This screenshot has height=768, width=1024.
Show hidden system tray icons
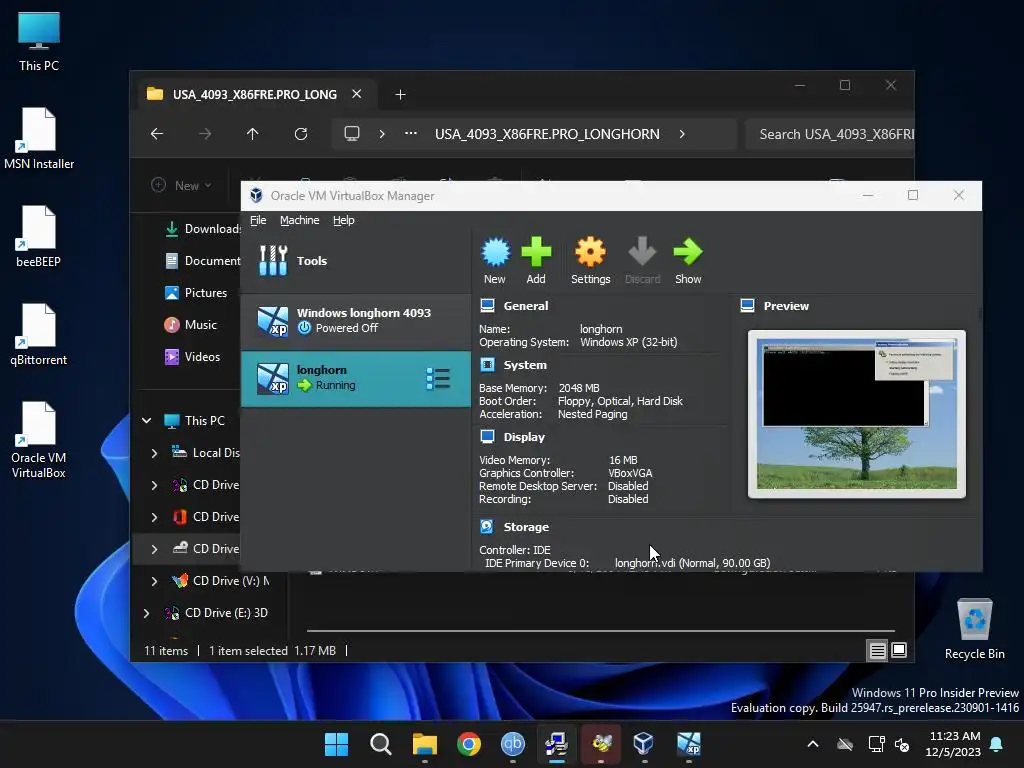click(812, 744)
